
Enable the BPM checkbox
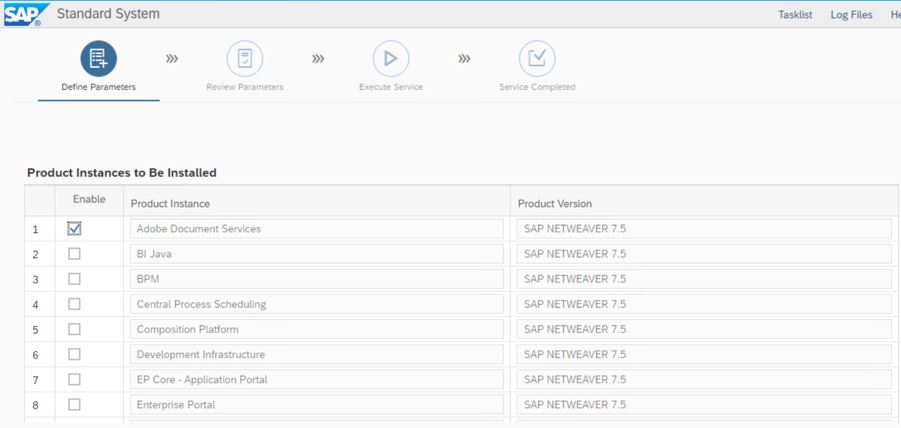[74, 279]
